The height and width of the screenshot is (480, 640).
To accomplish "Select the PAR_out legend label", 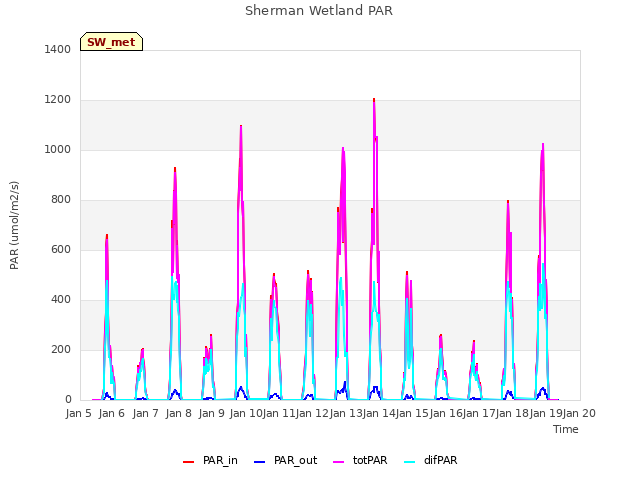I will click(296, 460).
